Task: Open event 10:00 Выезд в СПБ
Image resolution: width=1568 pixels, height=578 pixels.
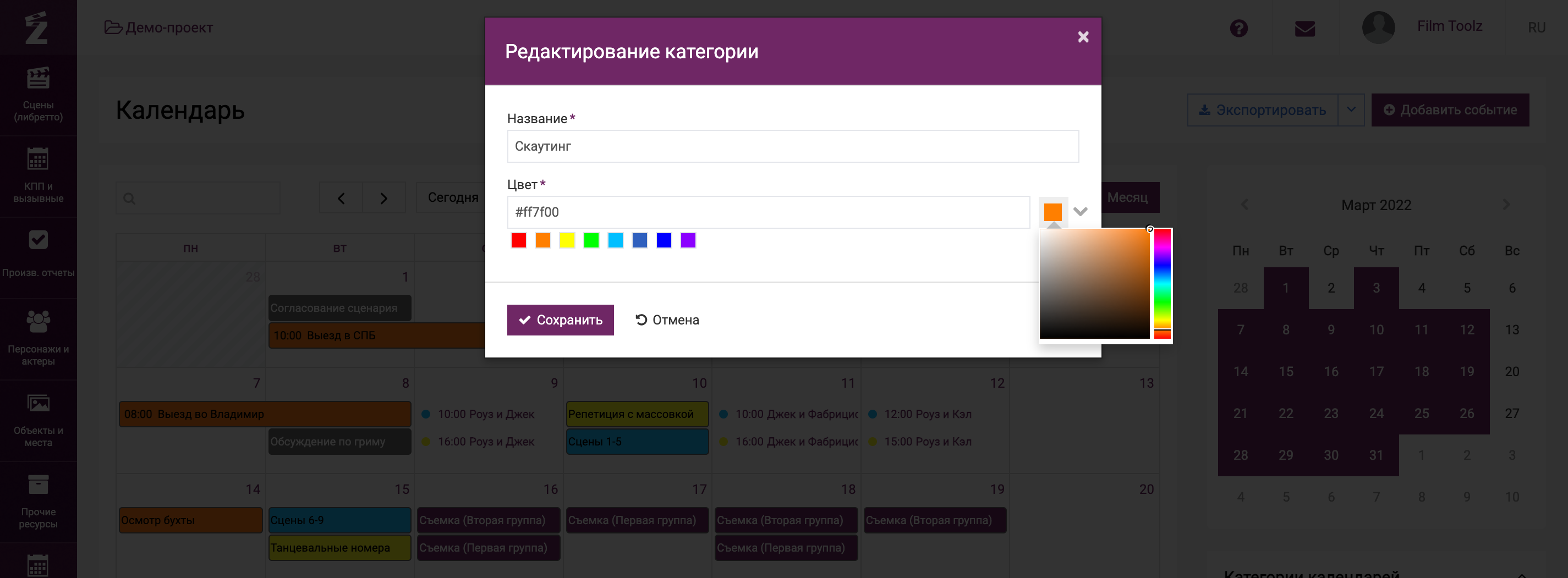Action: pos(376,335)
